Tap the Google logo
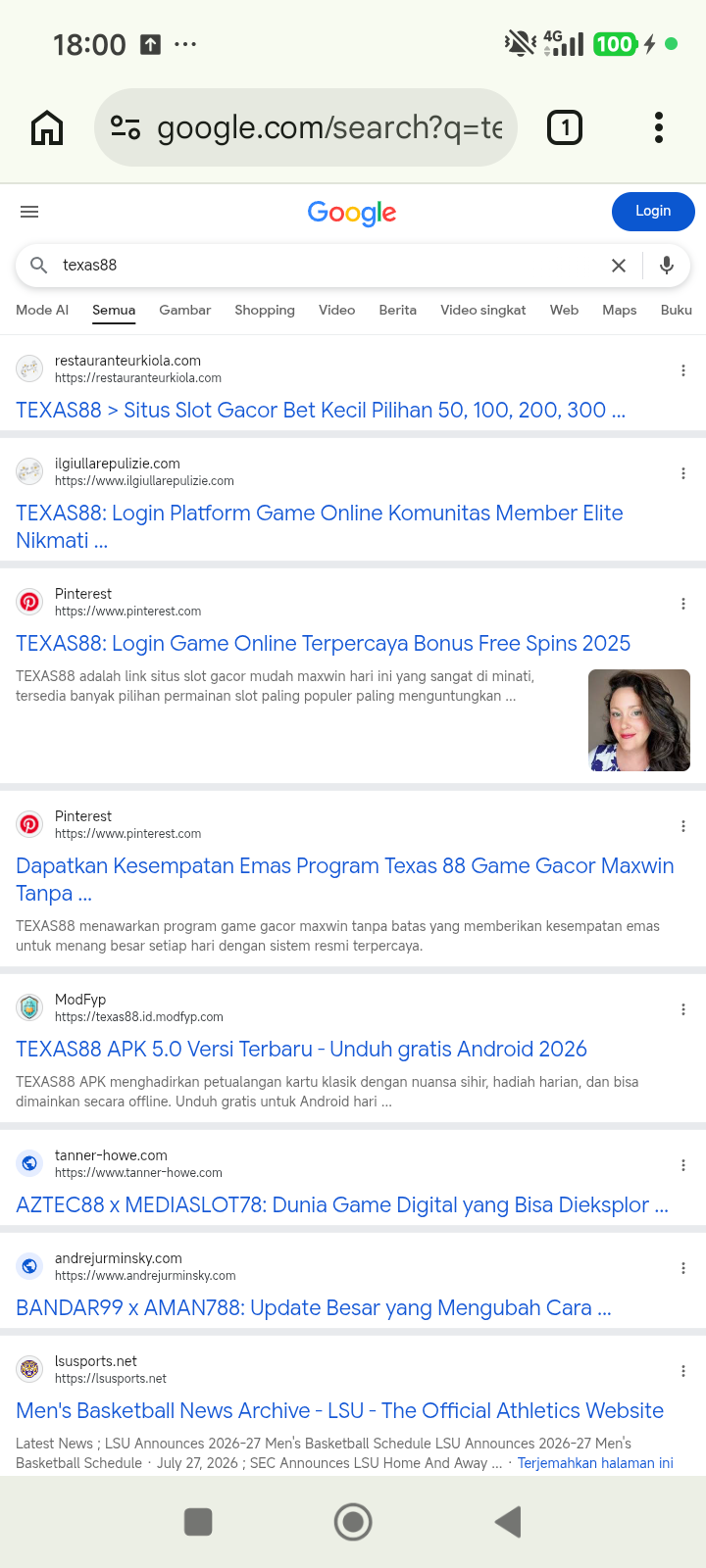706x1568 pixels. [x=352, y=213]
